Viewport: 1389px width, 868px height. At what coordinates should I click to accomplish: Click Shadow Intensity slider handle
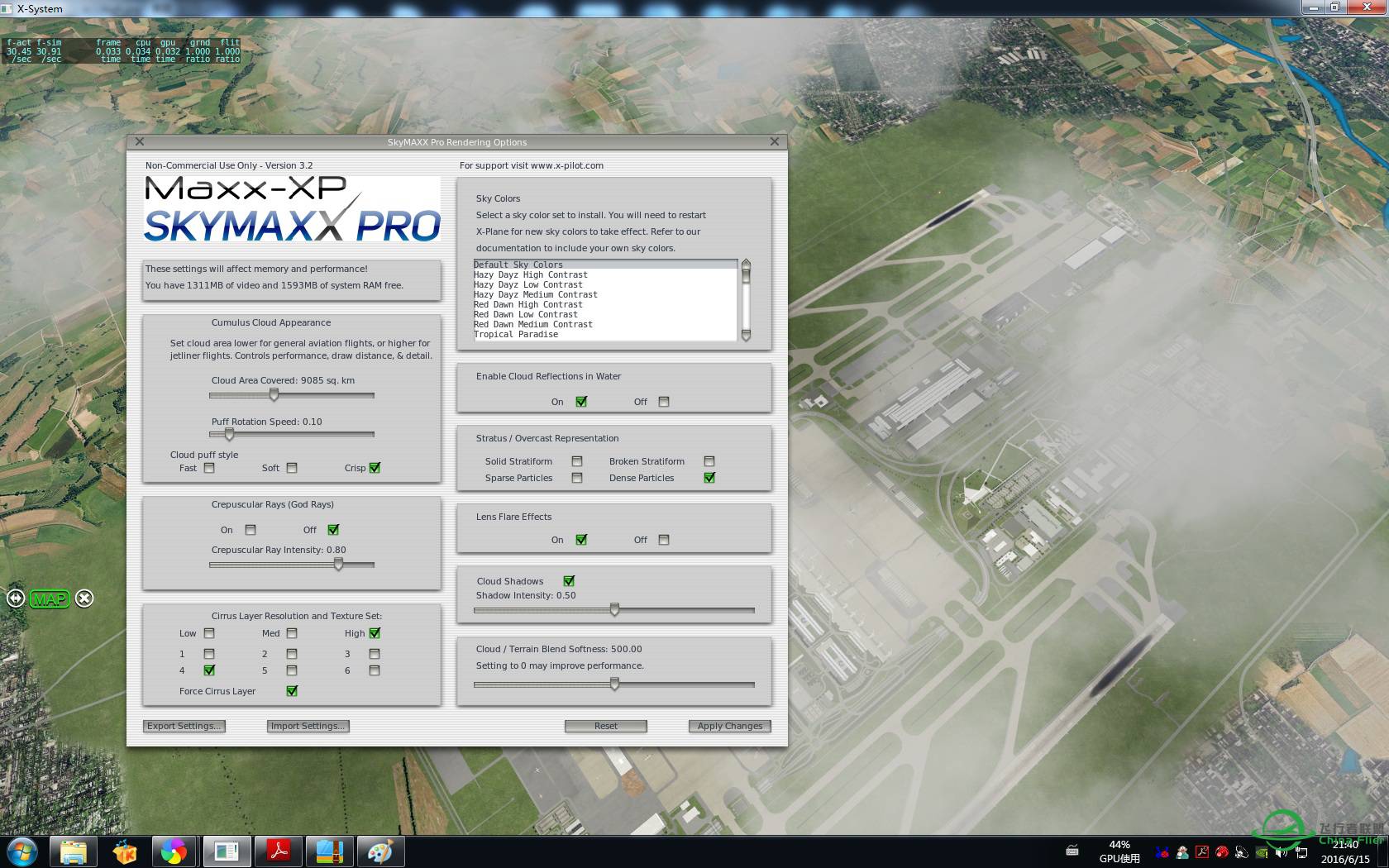(x=614, y=610)
